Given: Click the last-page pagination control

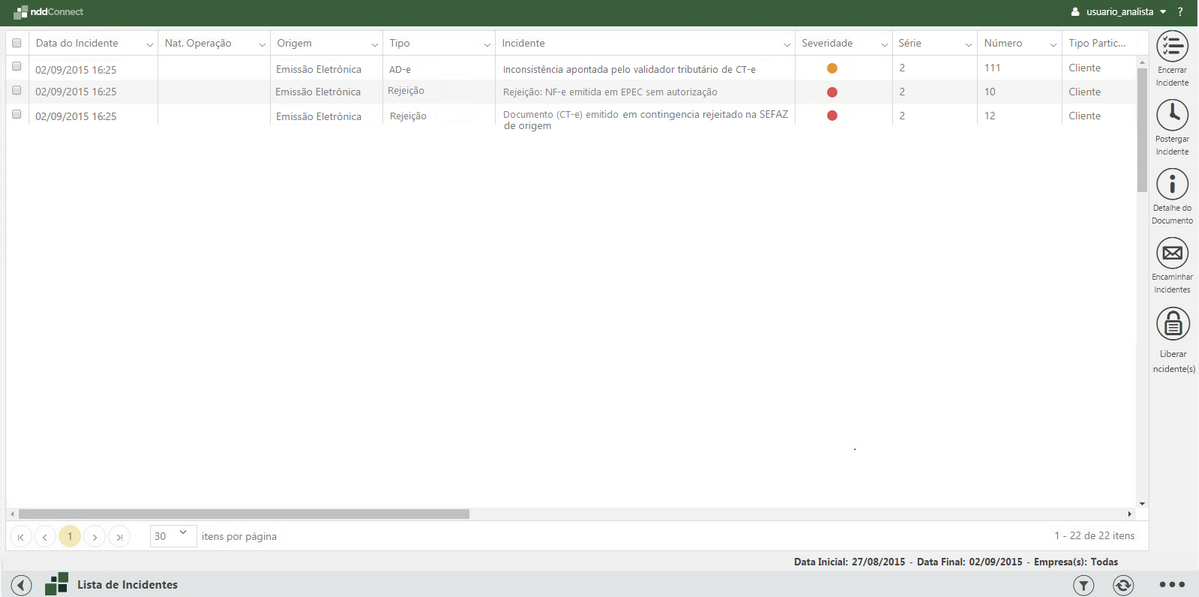Looking at the screenshot, I should (119, 535).
